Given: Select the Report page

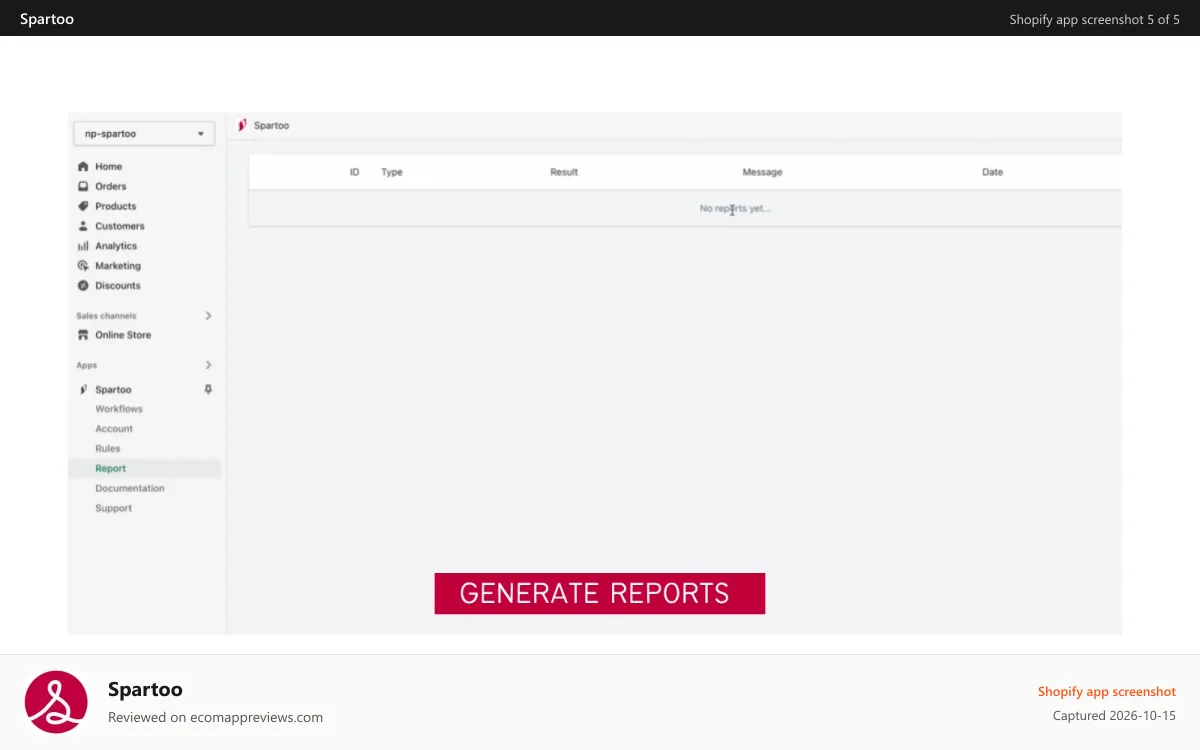Looking at the screenshot, I should coord(144,468).
